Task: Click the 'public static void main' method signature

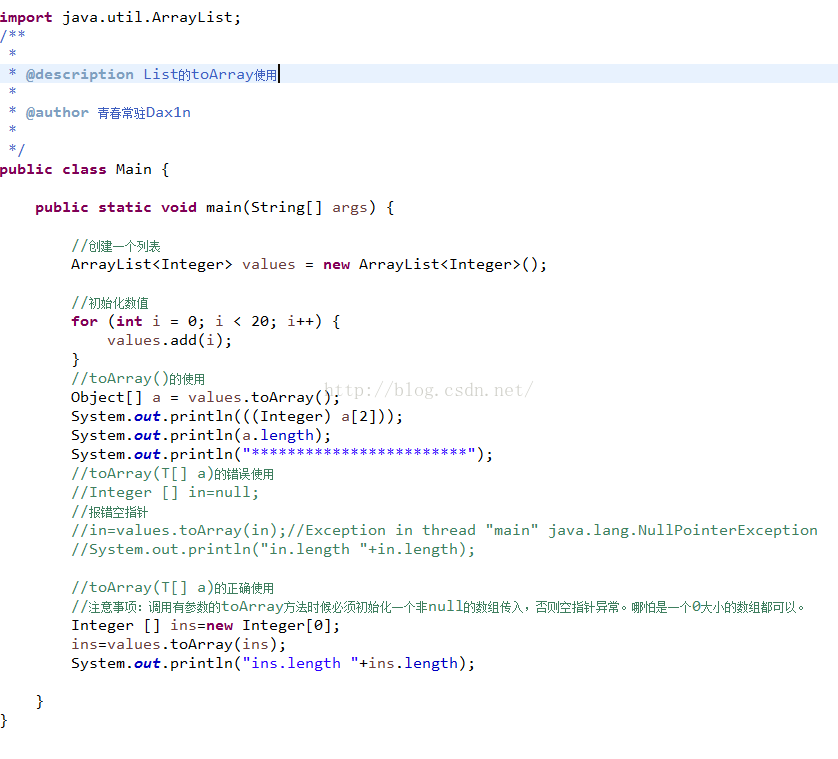Action: 215,207
